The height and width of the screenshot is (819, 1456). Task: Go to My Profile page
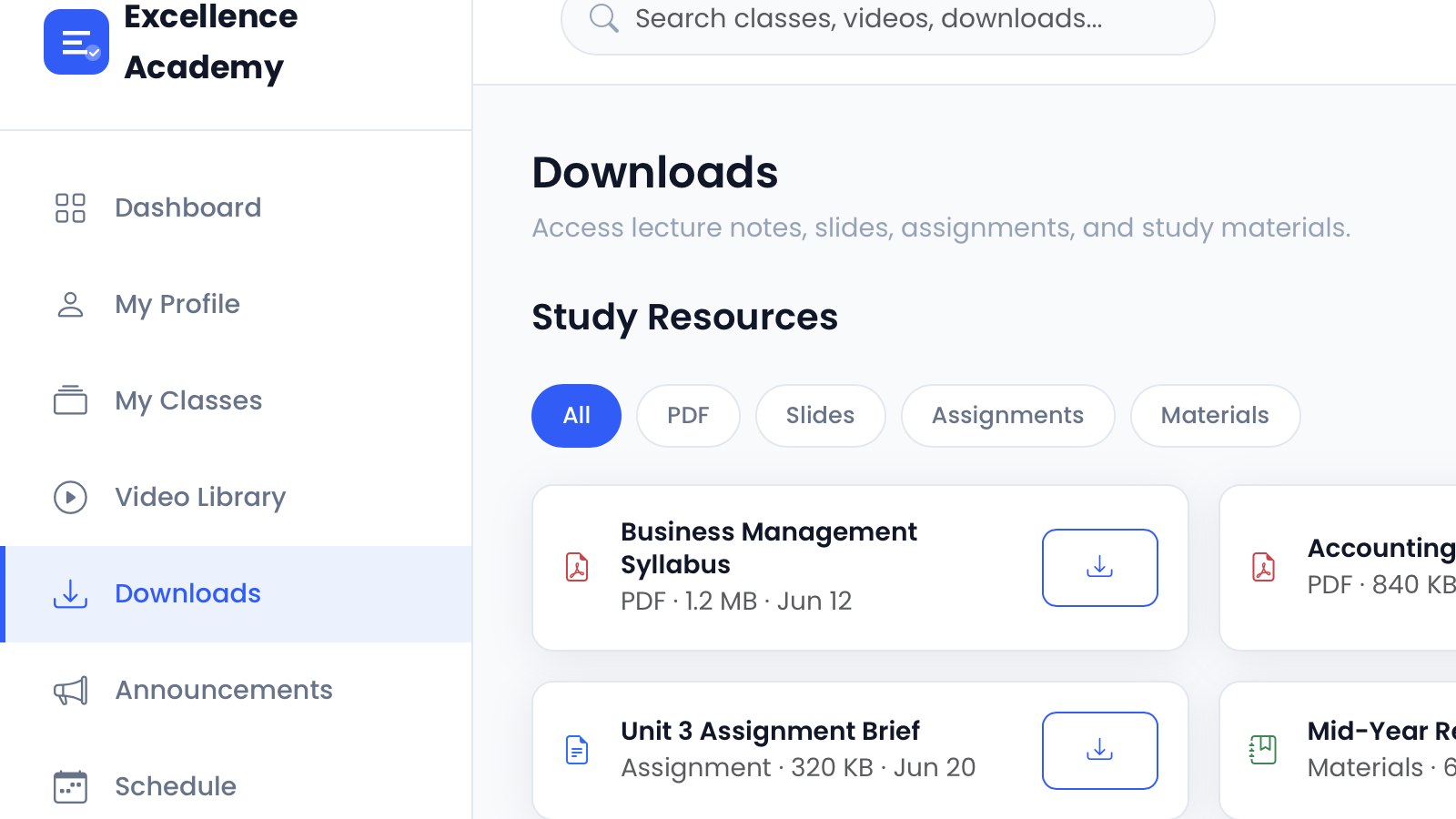236,304
